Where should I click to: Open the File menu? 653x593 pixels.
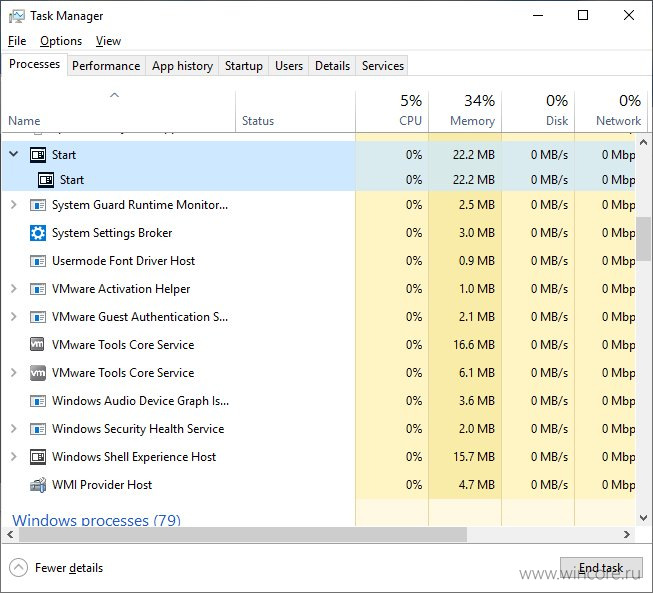(17, 41)
